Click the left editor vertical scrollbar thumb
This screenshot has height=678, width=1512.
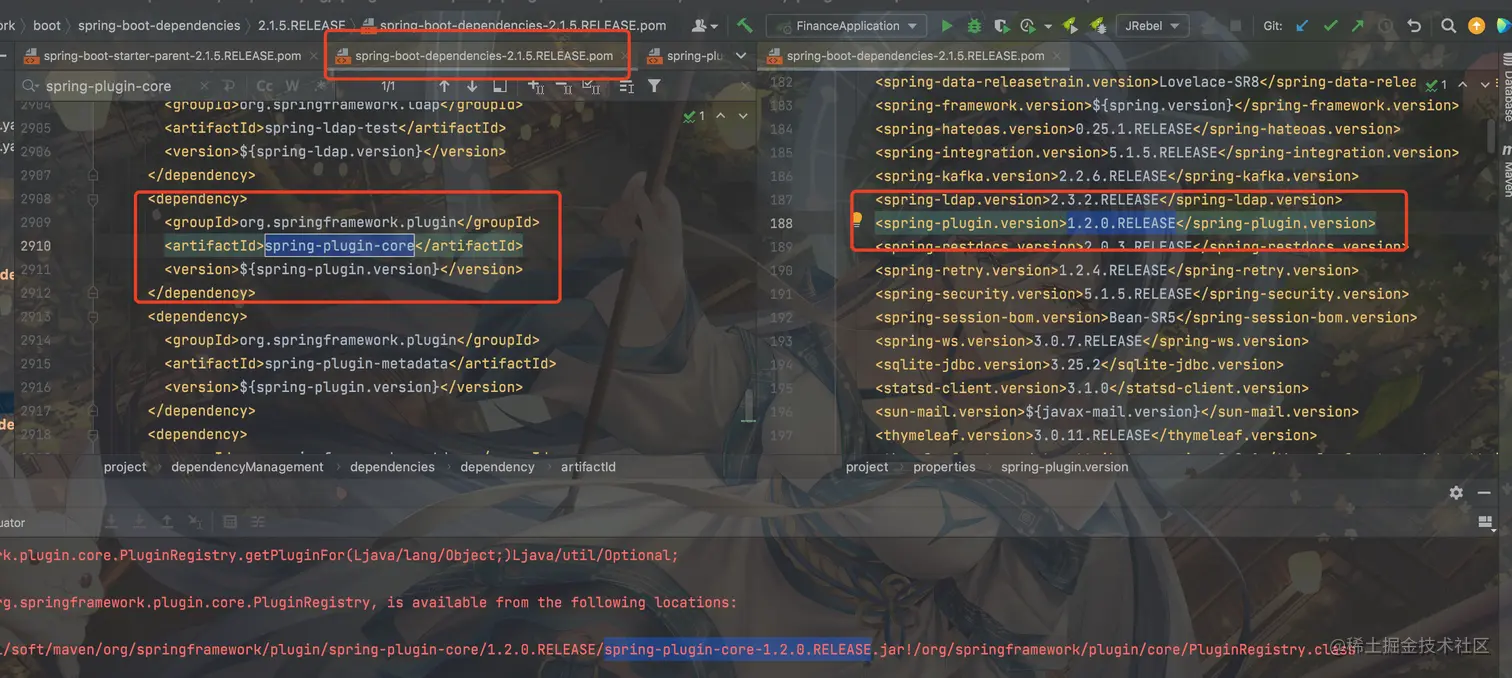[x=747, y=405]
